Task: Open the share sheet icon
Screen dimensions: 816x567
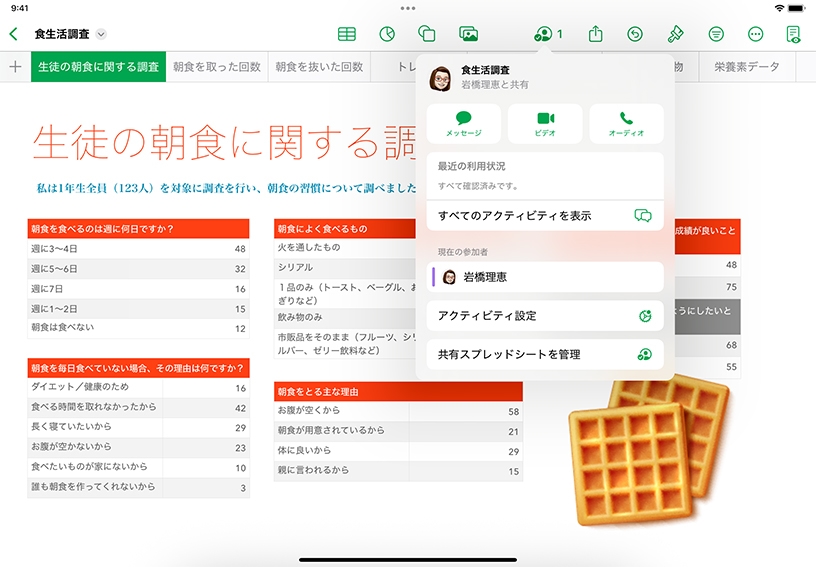Action: (596, 34)
